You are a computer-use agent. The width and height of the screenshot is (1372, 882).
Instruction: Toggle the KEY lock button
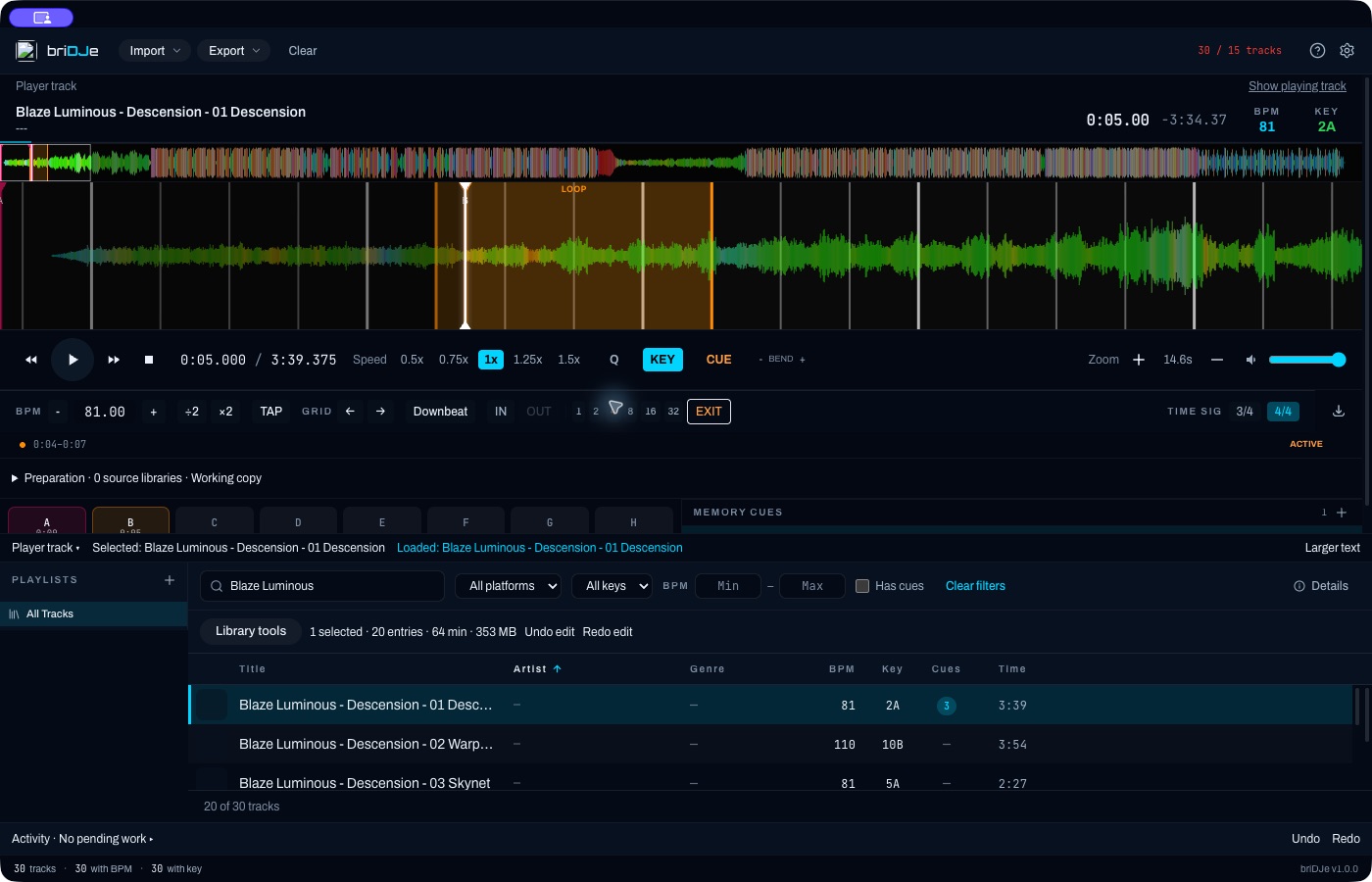pyautogui.click(x=662, y=360)
